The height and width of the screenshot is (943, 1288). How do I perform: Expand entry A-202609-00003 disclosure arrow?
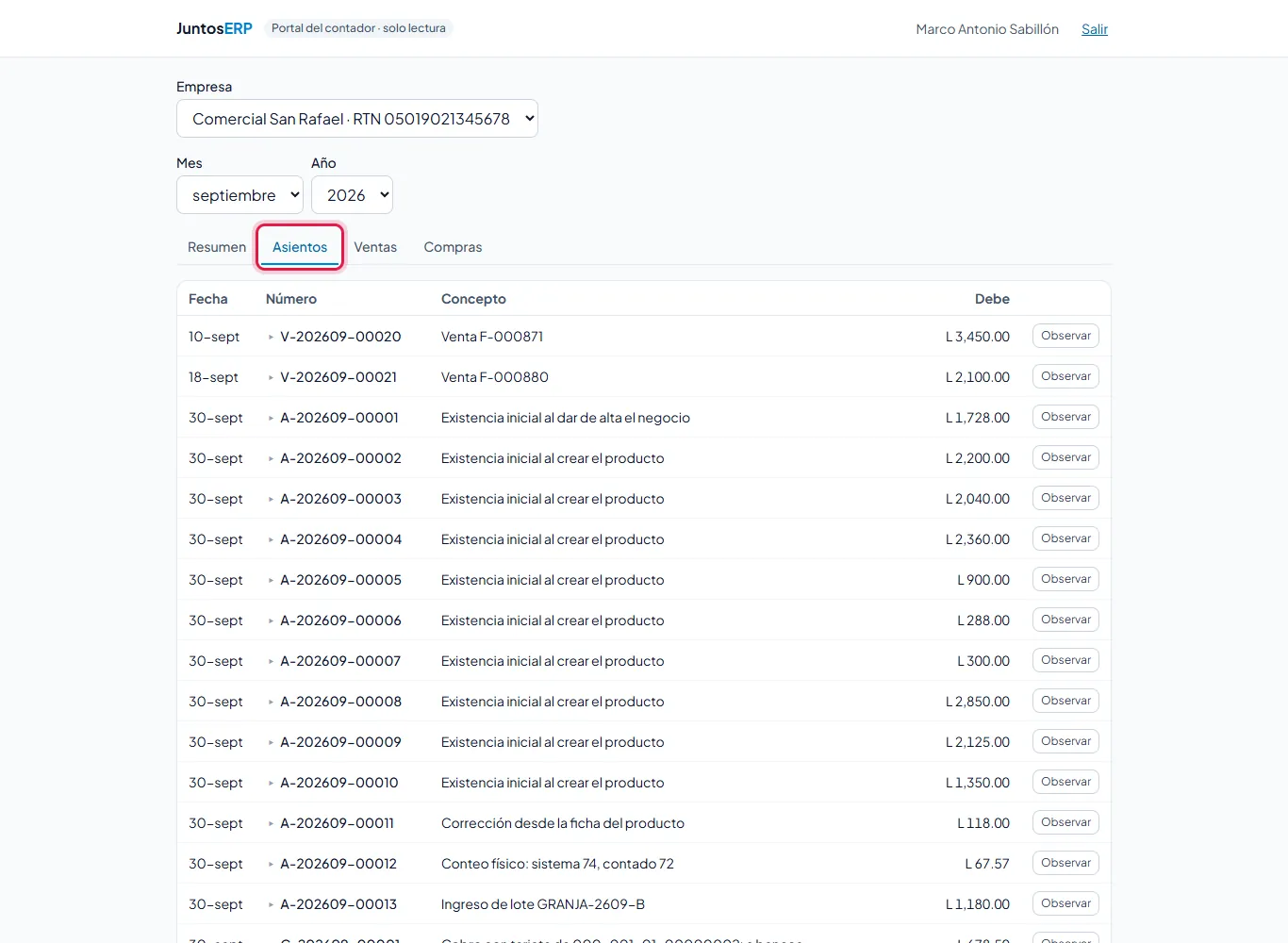click(271, 499)
